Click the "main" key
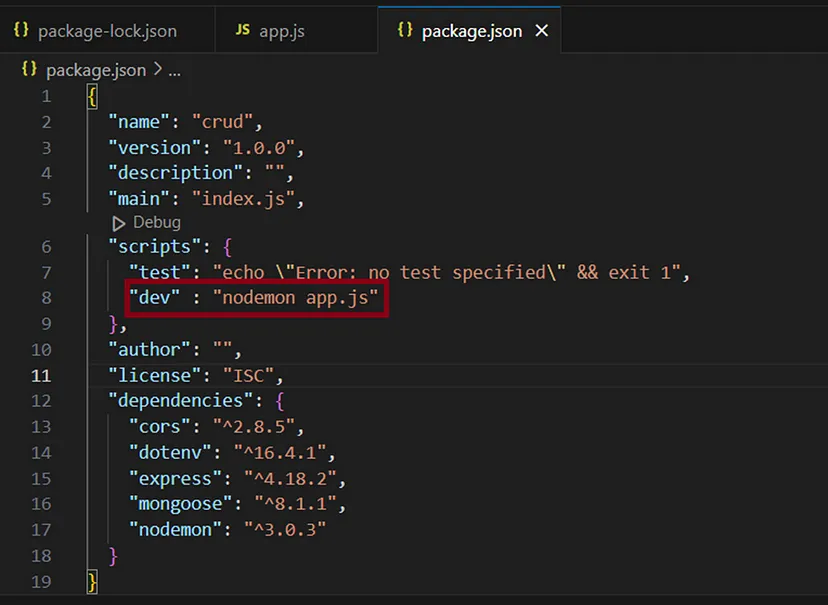828x605 pixels. click(139, 199)
